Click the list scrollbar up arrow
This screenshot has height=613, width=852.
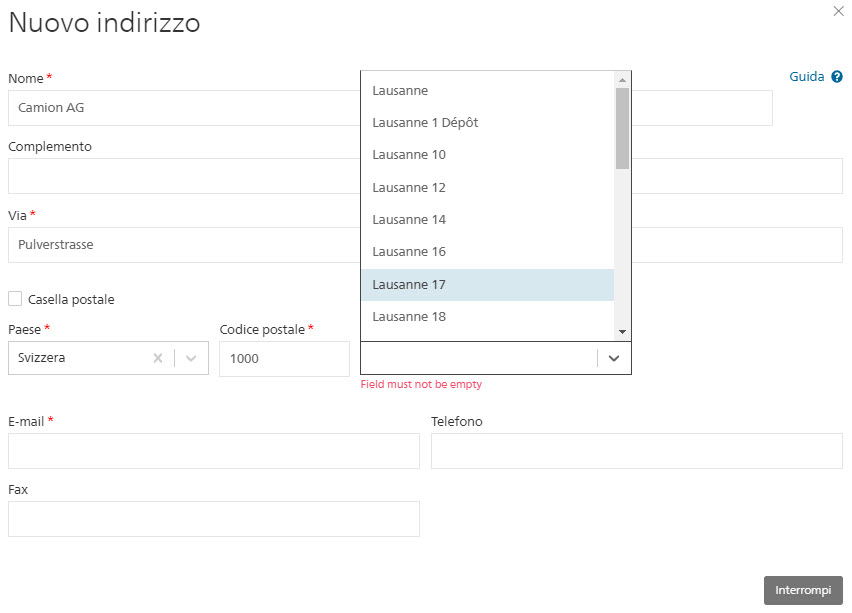[x=623, y=80]
